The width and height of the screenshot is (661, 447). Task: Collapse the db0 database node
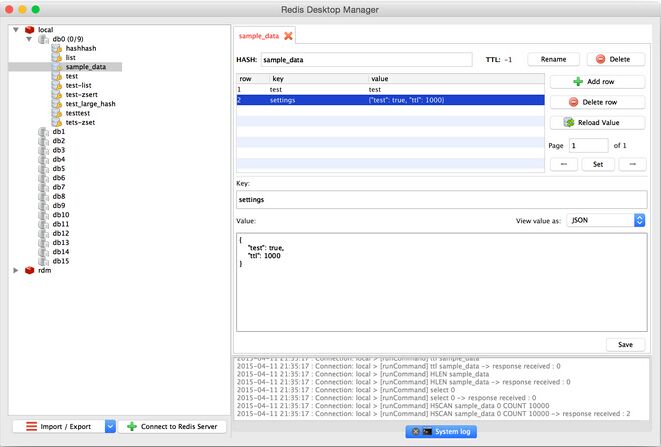coord(29,39)
